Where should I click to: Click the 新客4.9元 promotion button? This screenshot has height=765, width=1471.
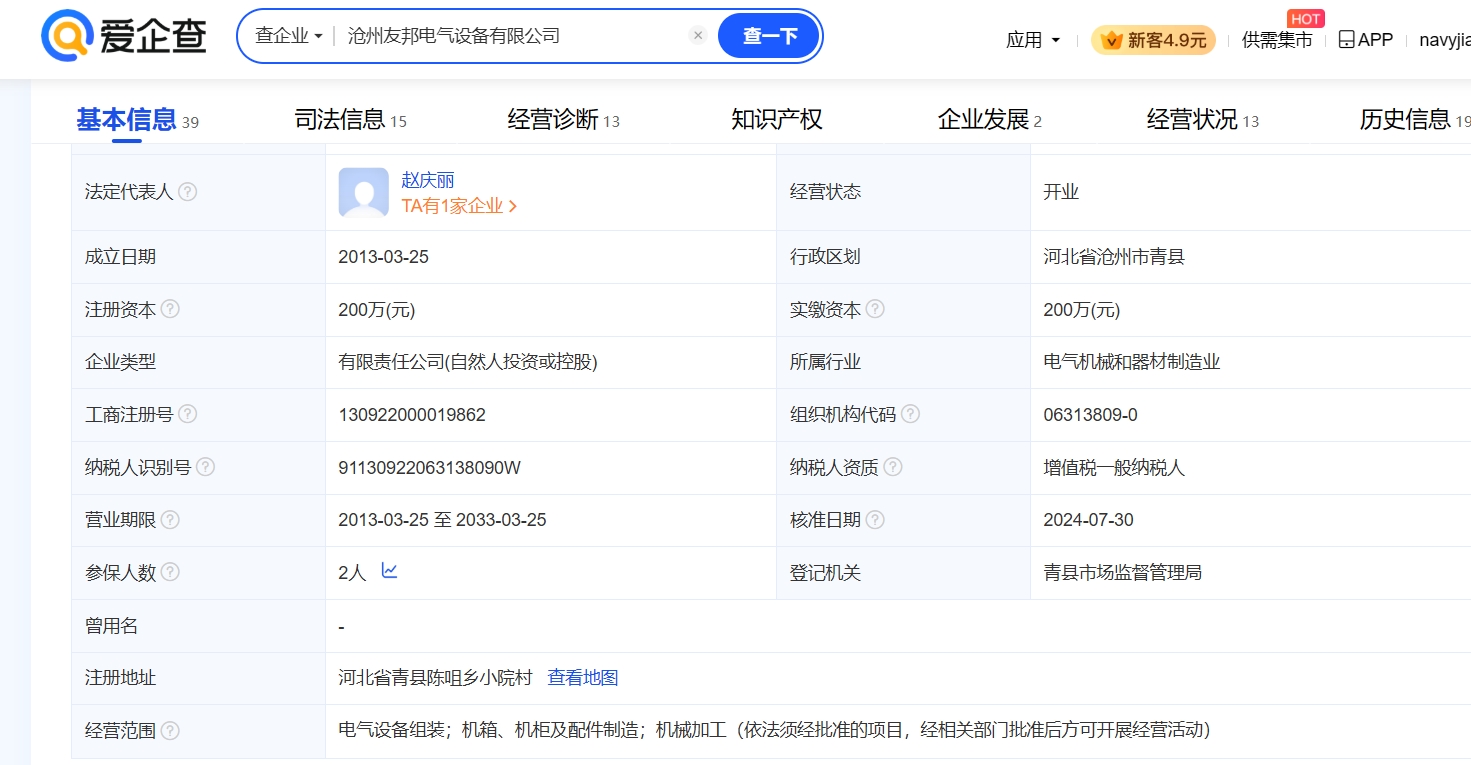pos(1153,40)
